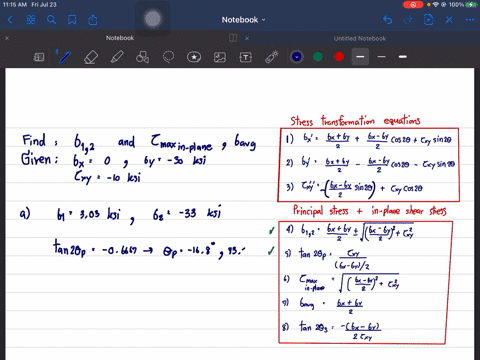Open the more options ellipsis menu

(x=470, y=20)
